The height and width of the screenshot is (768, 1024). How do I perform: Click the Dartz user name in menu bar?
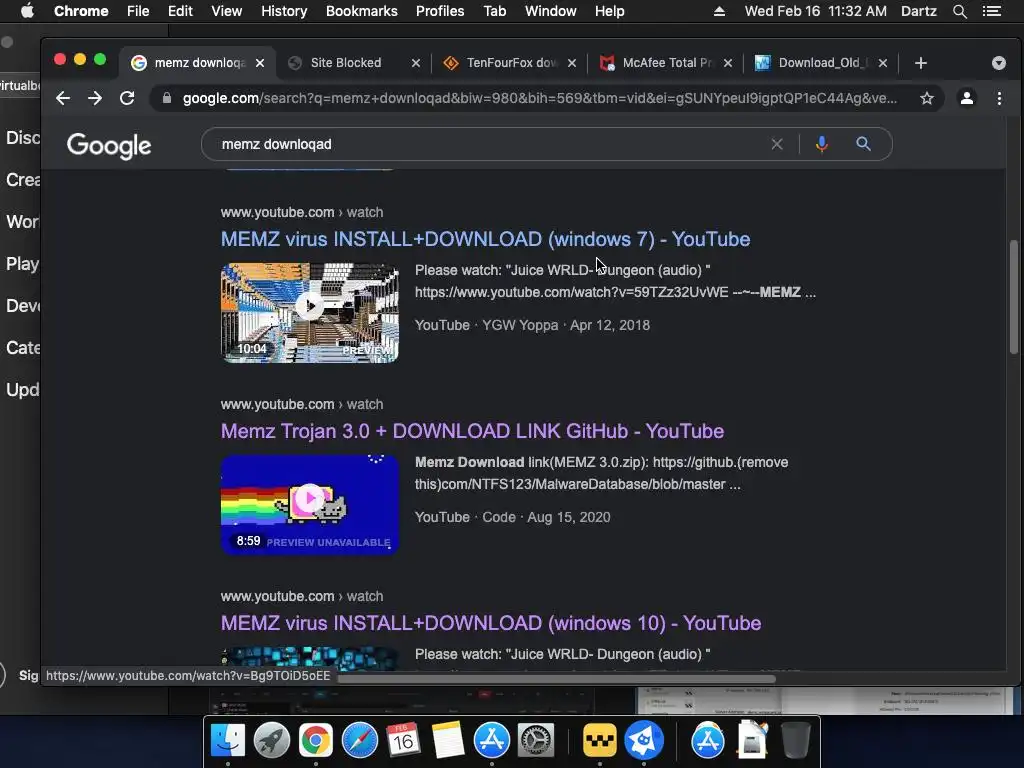(x=919, y=11)
